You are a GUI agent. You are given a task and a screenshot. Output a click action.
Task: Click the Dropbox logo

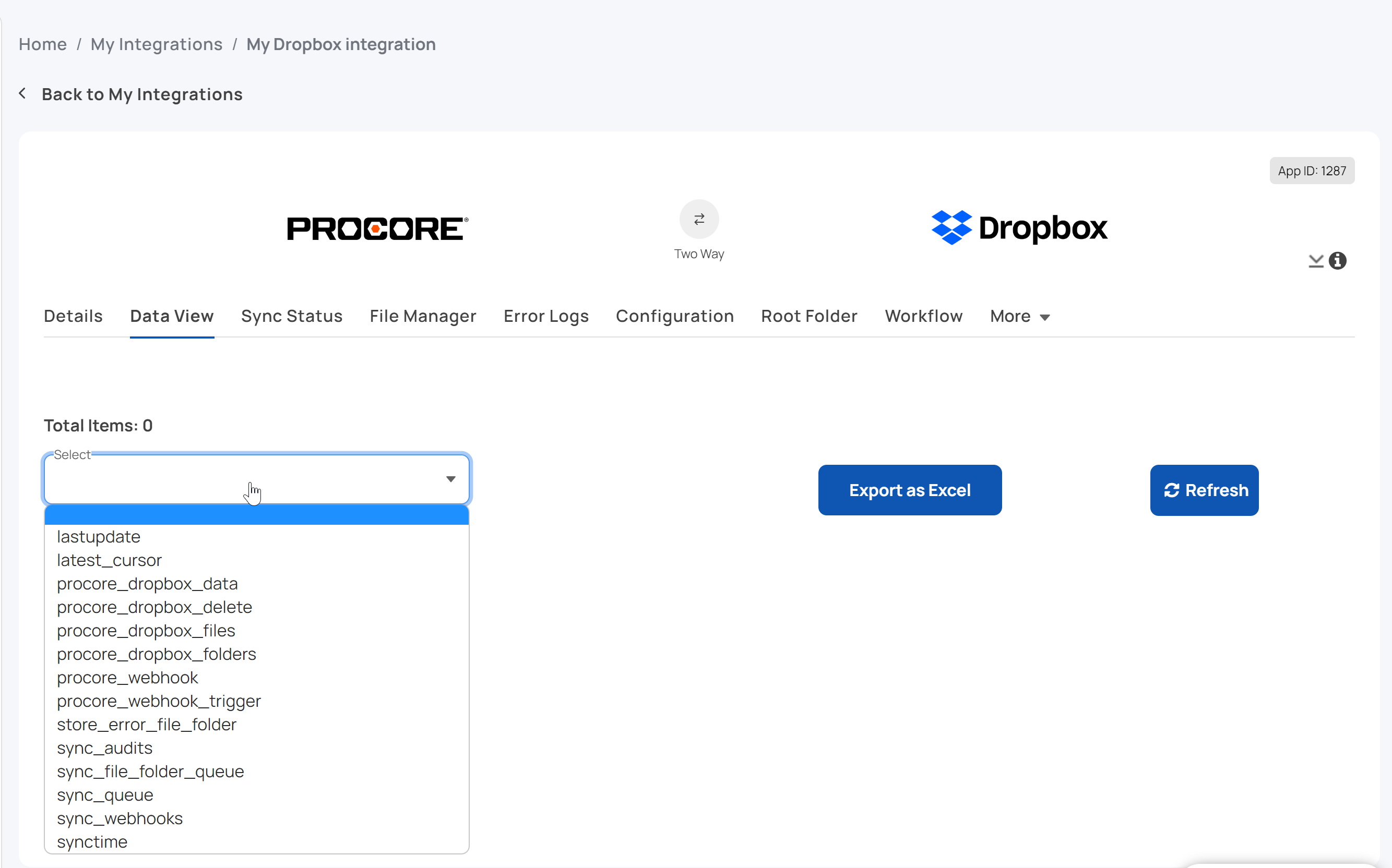tap(1019, 227)
